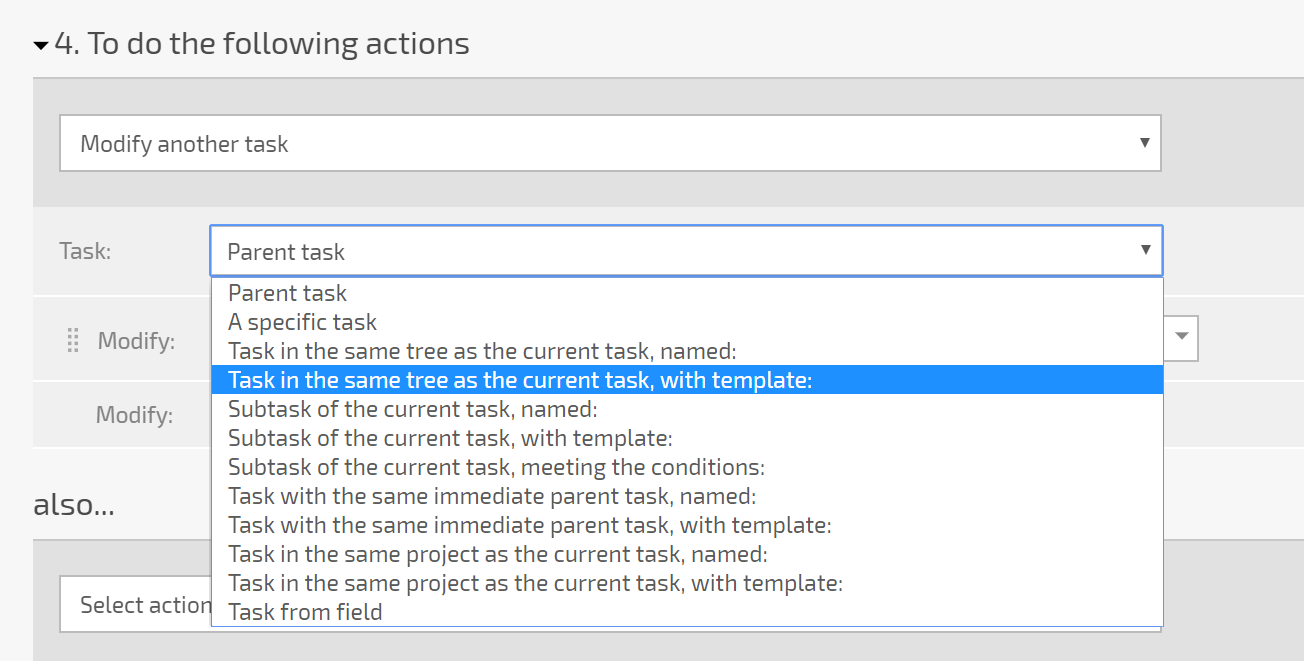Choose 'same project as current task, with template:'

click(687, 583)
